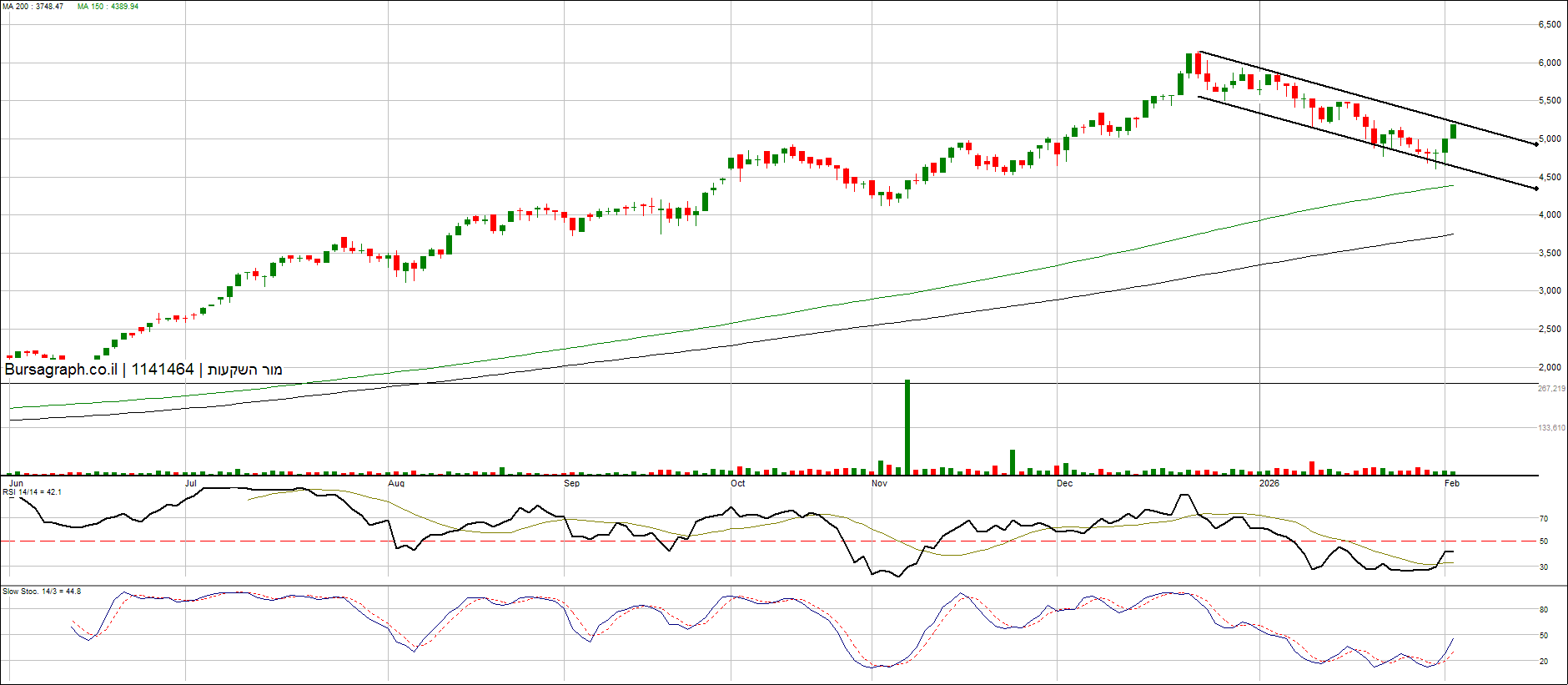
Task: Click the 2,000 price axis label
Action: pyautogui.click(x=1550, y=367)
